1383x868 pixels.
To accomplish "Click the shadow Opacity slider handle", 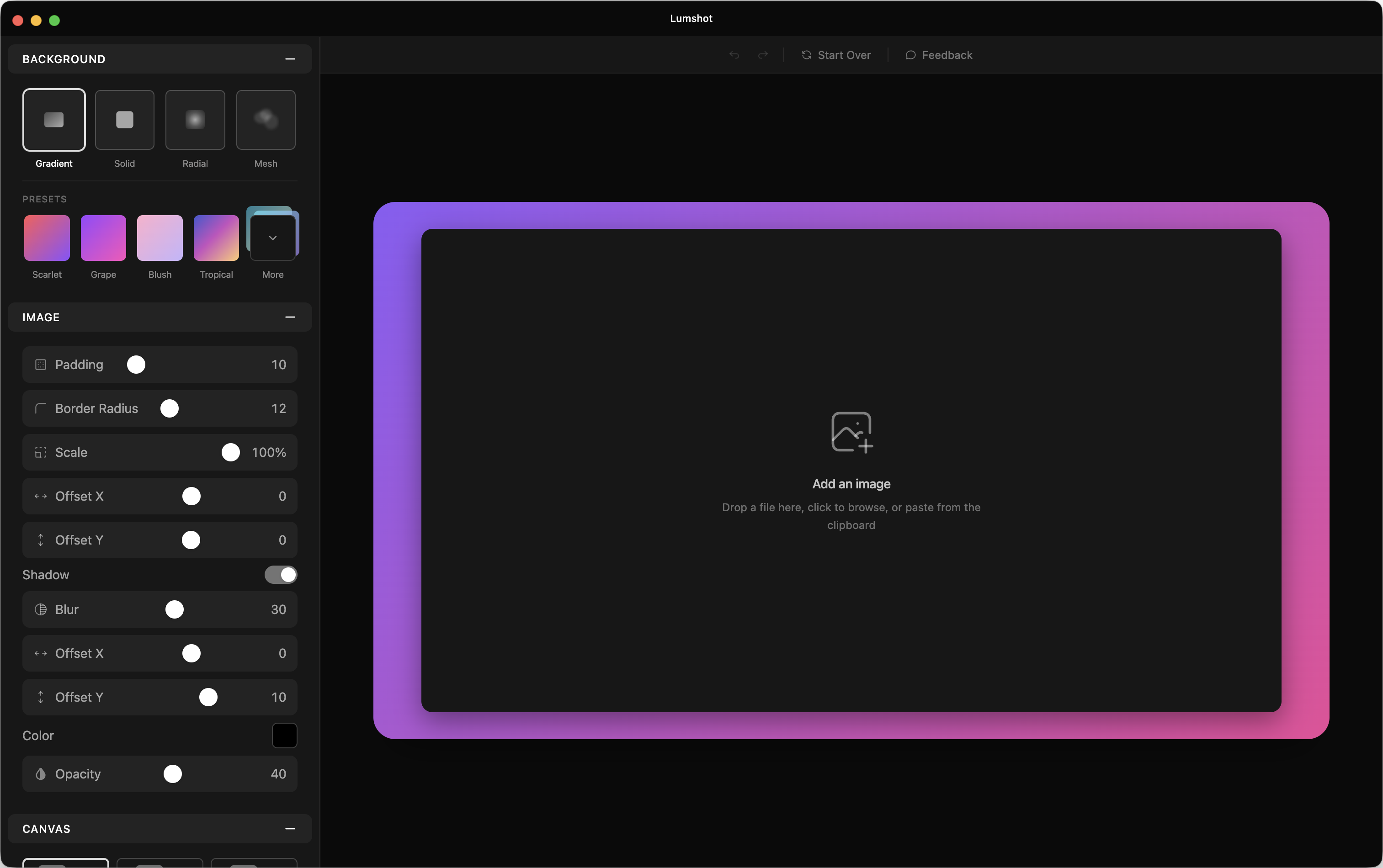I will [173, 774].
